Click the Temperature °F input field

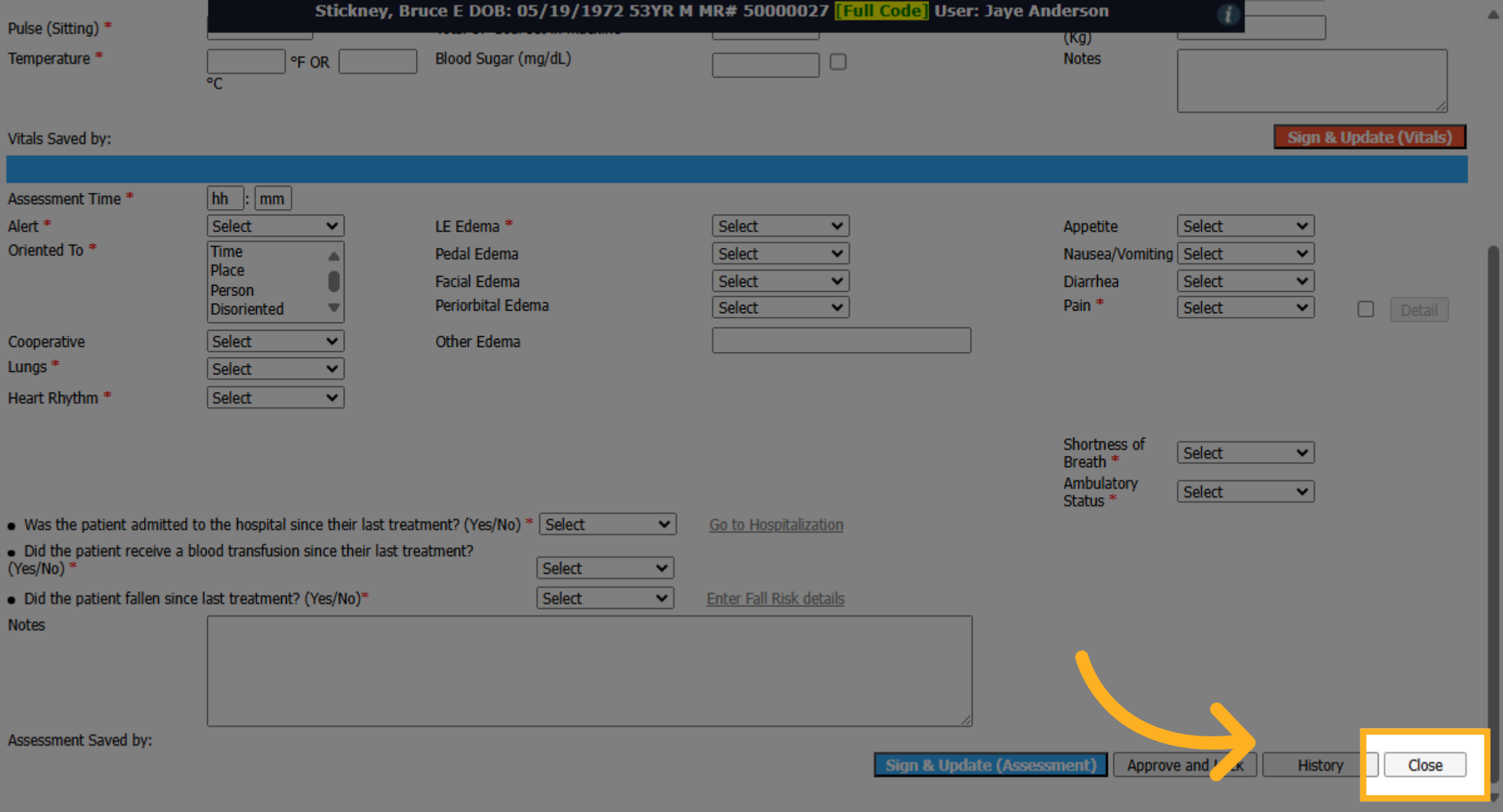tap(246, 61)
